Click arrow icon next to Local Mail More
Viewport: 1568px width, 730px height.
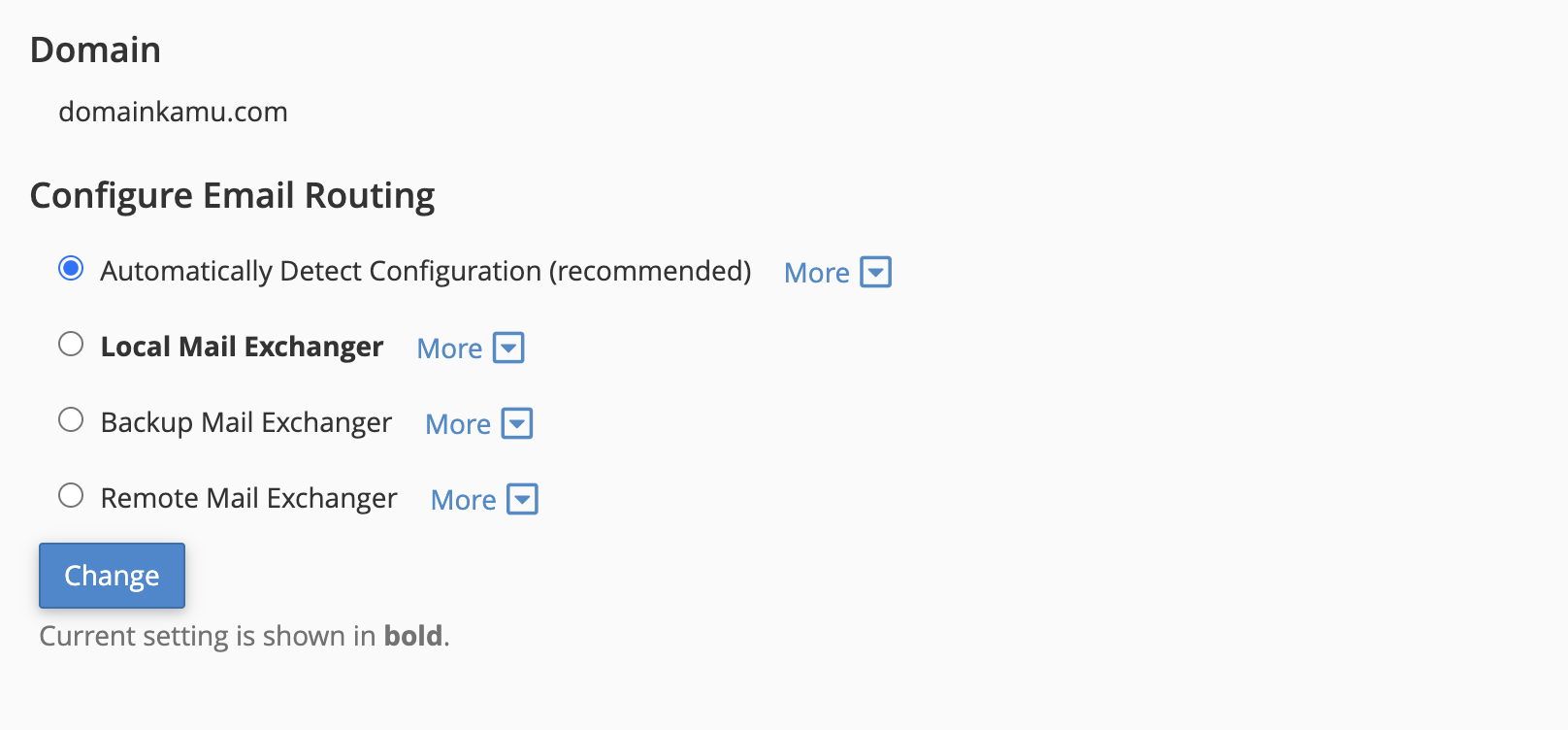tap(508, 348)
